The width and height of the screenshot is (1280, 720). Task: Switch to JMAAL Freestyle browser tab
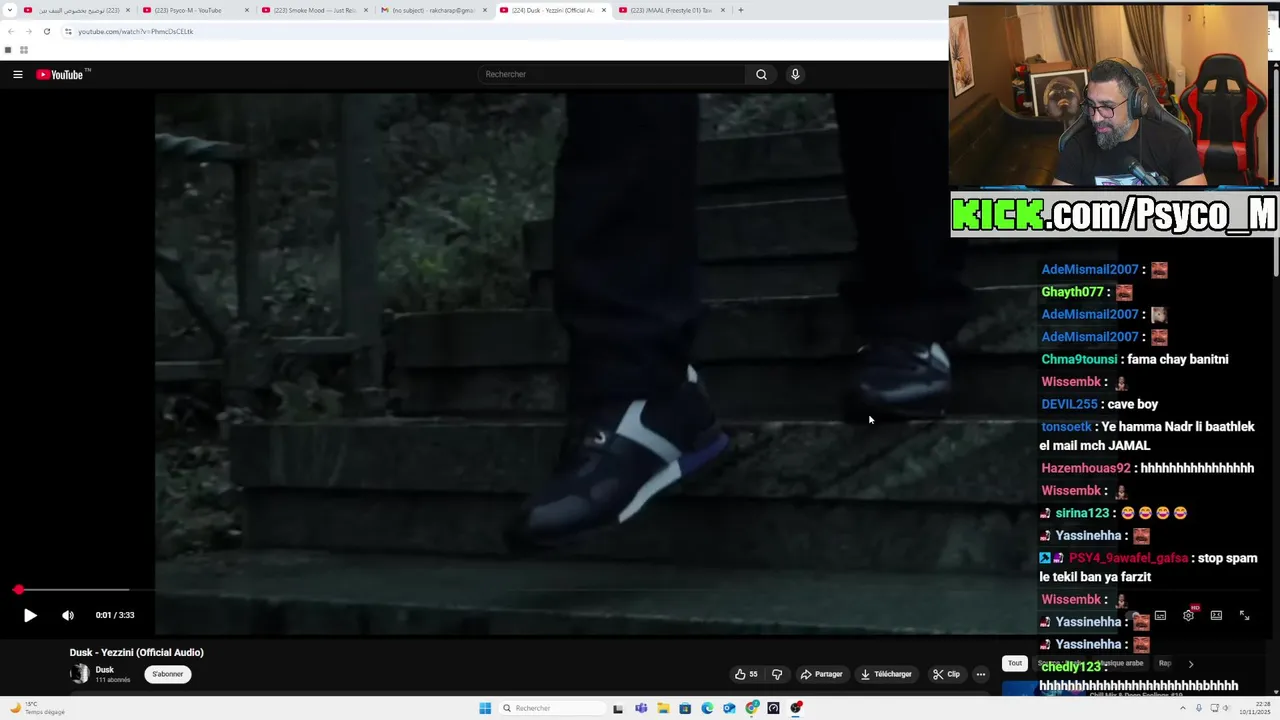670,10
